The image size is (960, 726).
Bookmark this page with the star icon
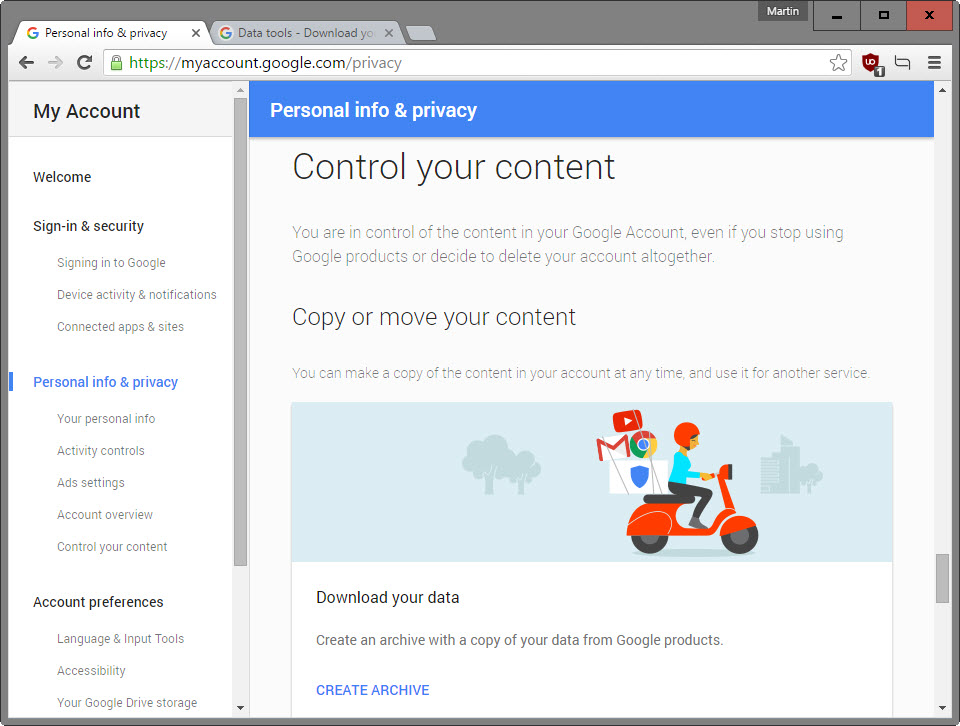tap(838, 62)
